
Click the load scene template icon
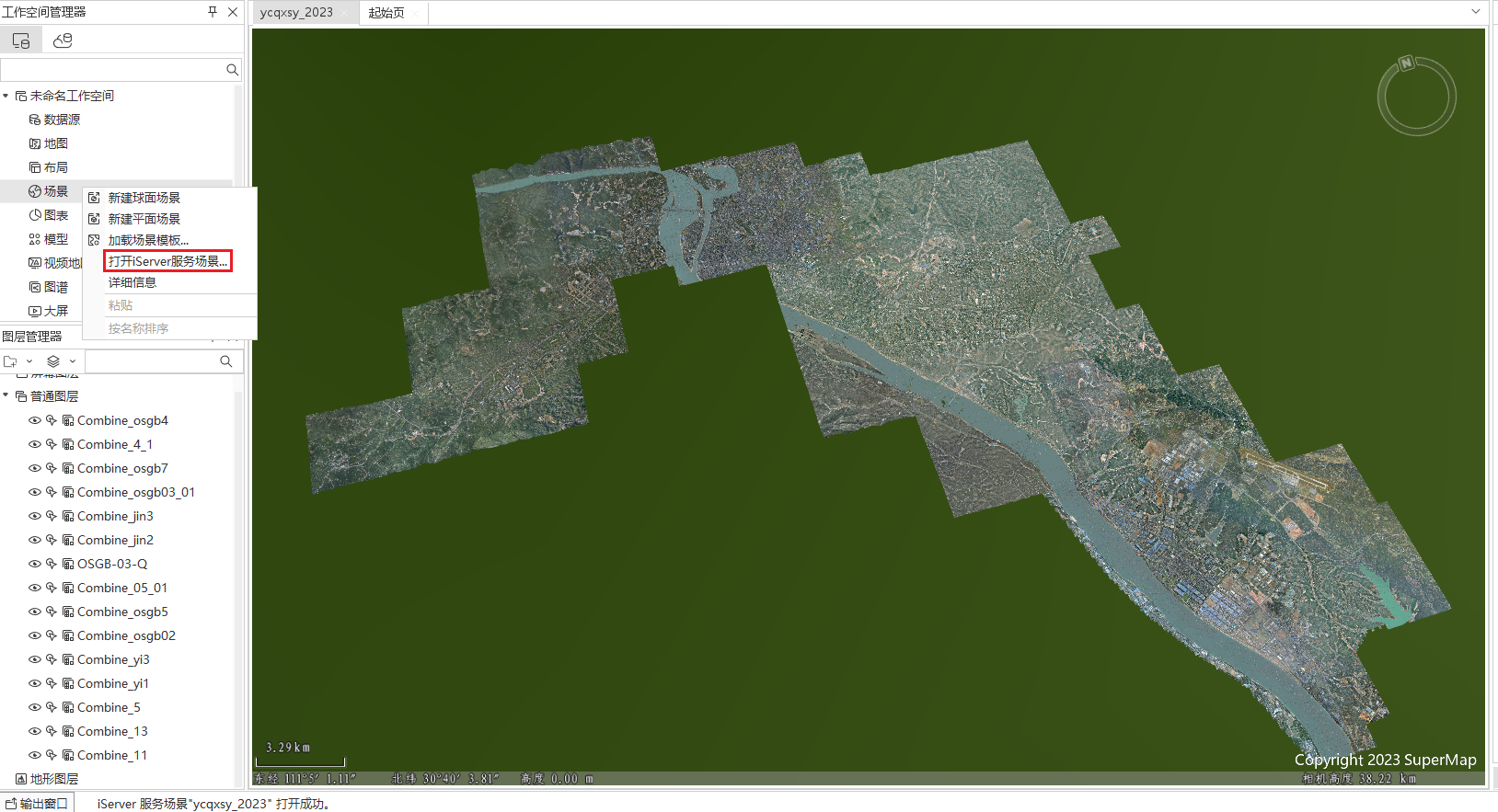coord(94,240)
